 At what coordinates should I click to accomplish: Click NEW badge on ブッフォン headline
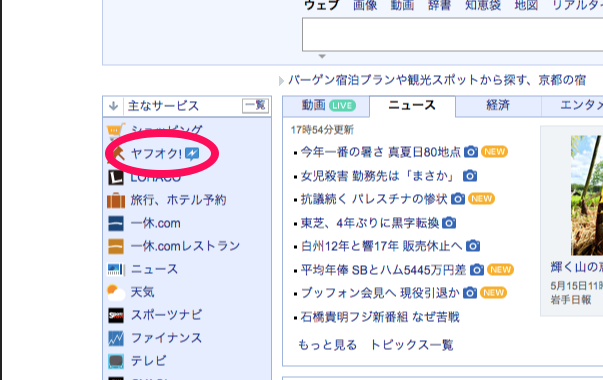point(493,293)
